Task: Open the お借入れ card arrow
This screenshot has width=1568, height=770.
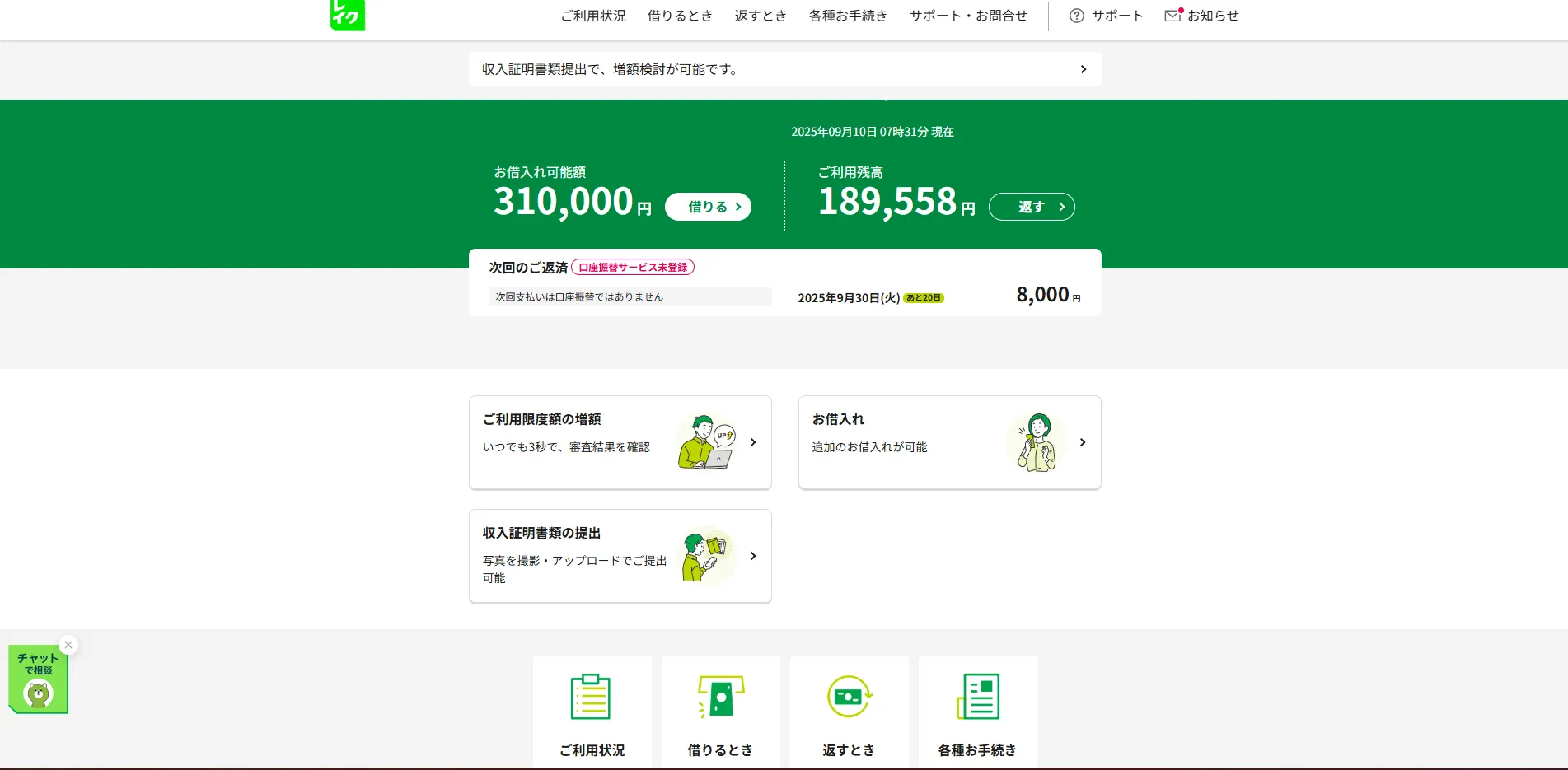Action: click(1083, 442)
